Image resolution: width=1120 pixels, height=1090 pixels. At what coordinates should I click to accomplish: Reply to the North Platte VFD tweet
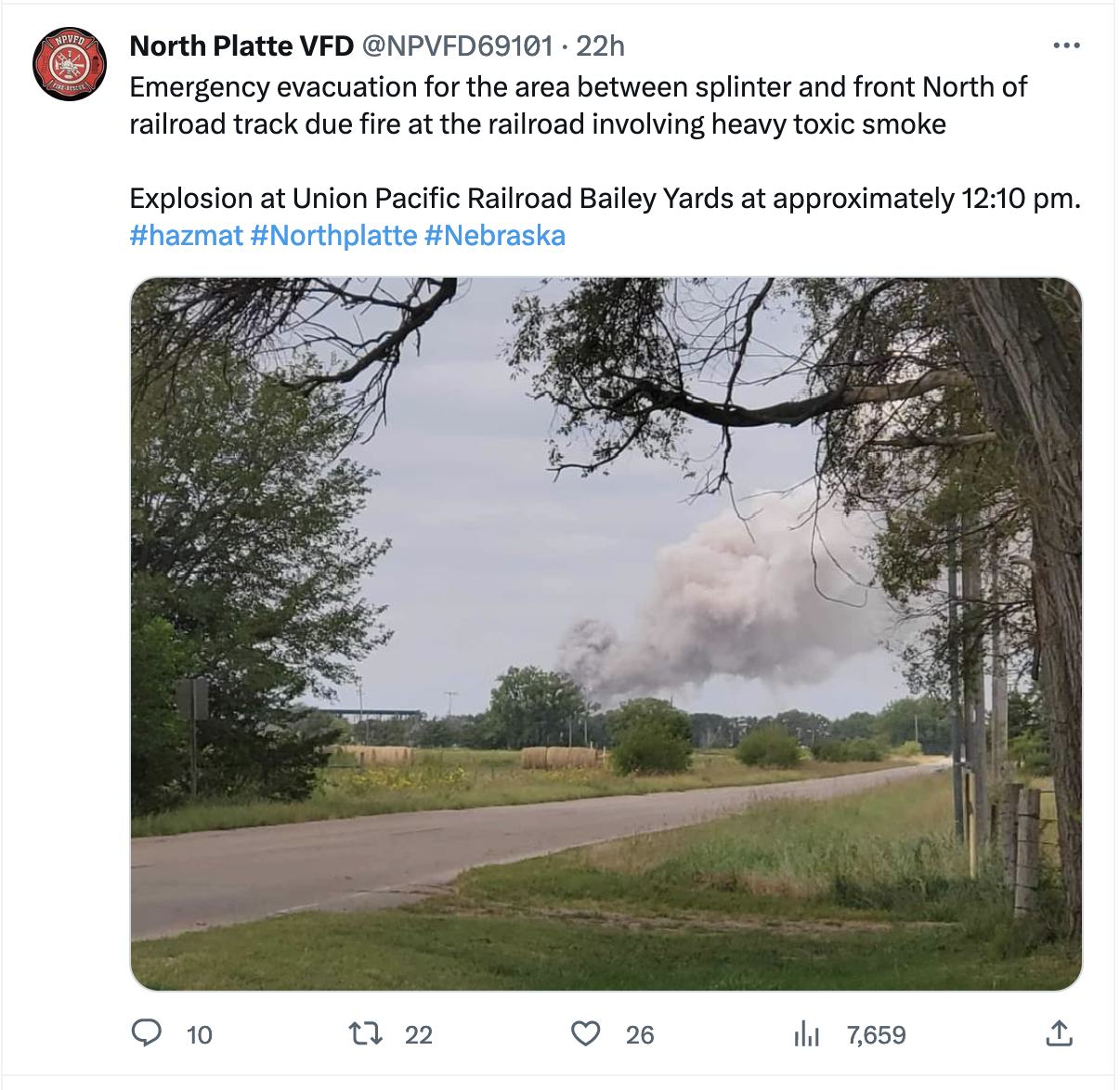(149, 1033)
